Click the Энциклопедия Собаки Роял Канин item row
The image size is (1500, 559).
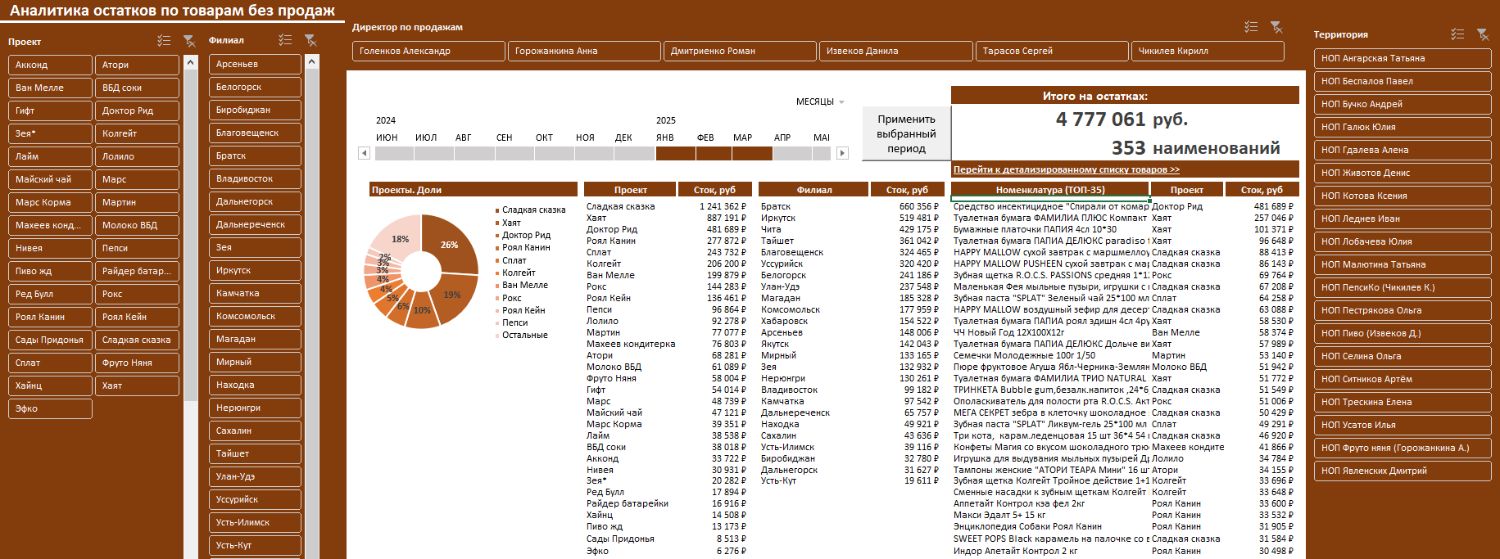click(1126, 526)
